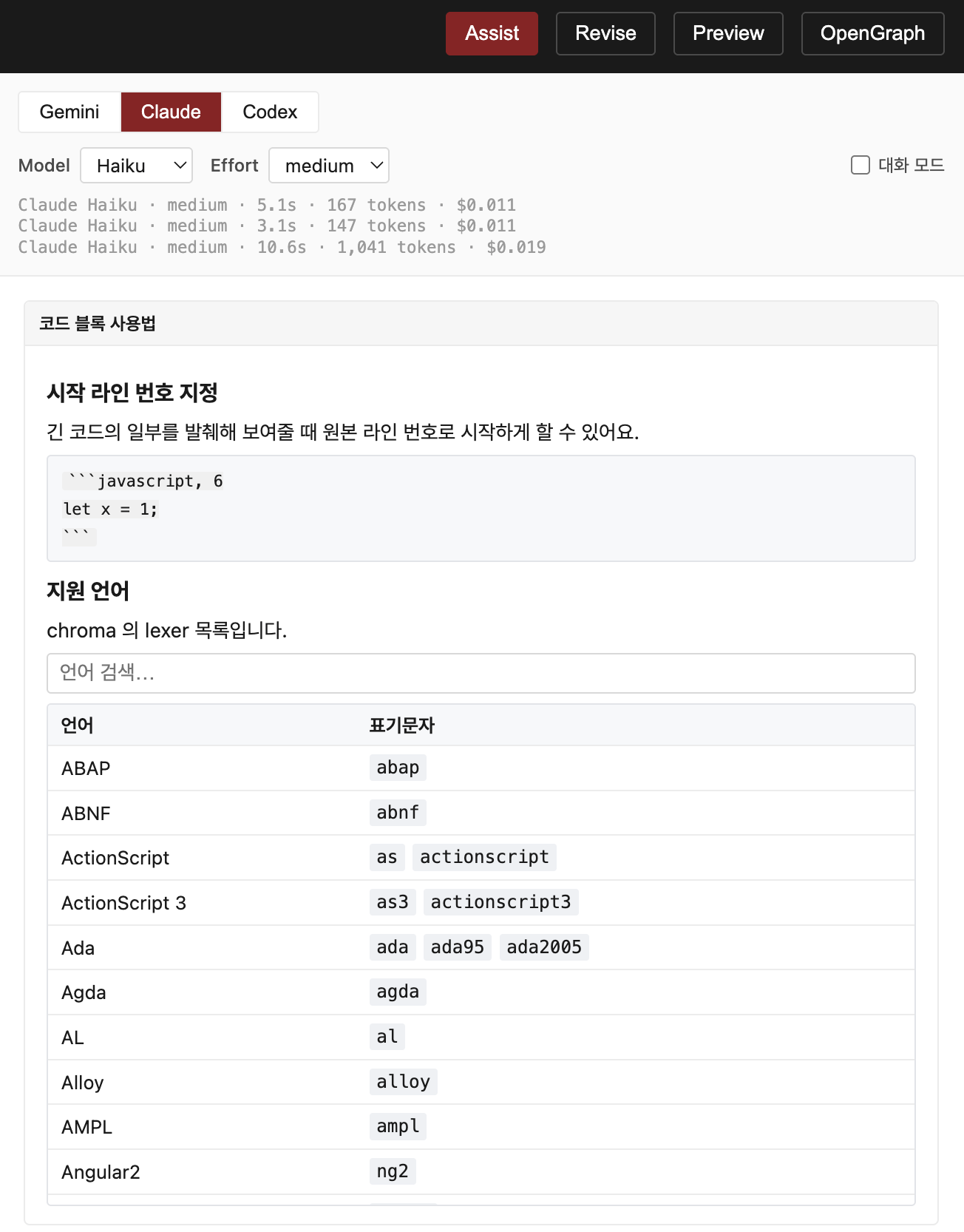Image resolution: width=964 pixels, height=1232 pixels.
Task: Click the 'as' code tag
Action: 387,857
